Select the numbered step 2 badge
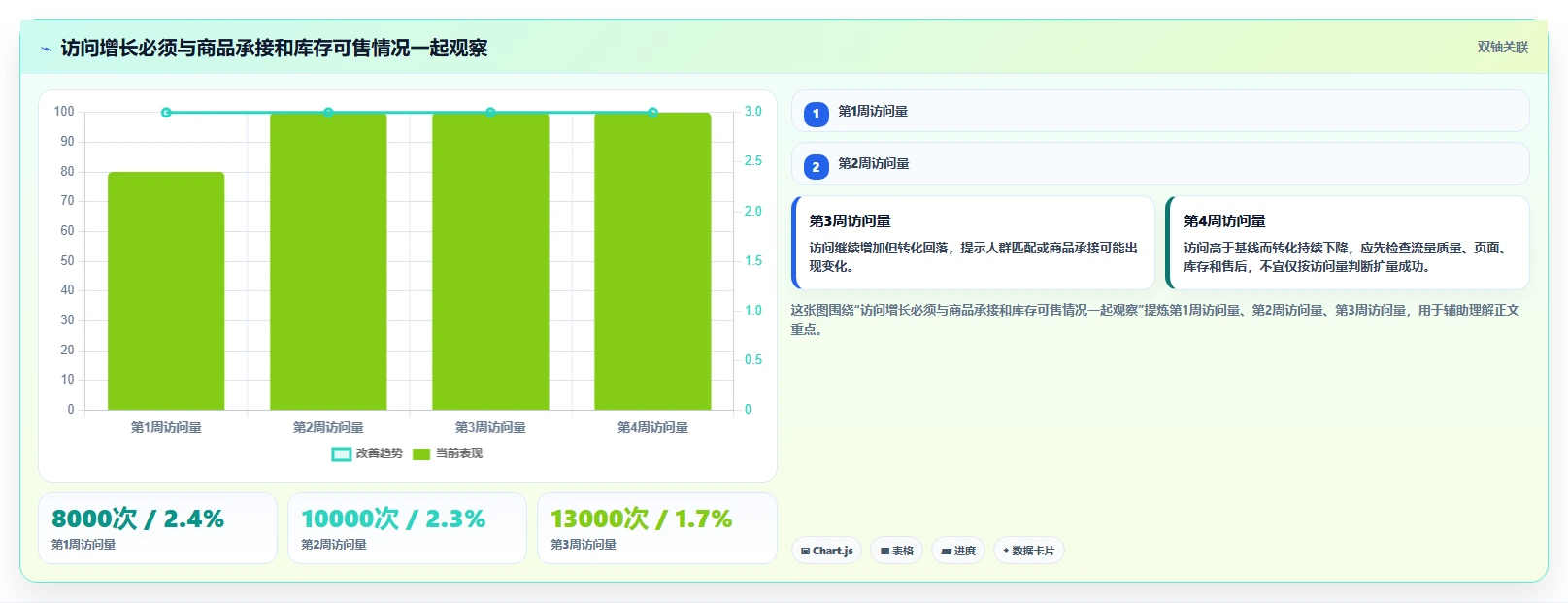Screen dimensions: 1568x603 (x=816, y=167)
